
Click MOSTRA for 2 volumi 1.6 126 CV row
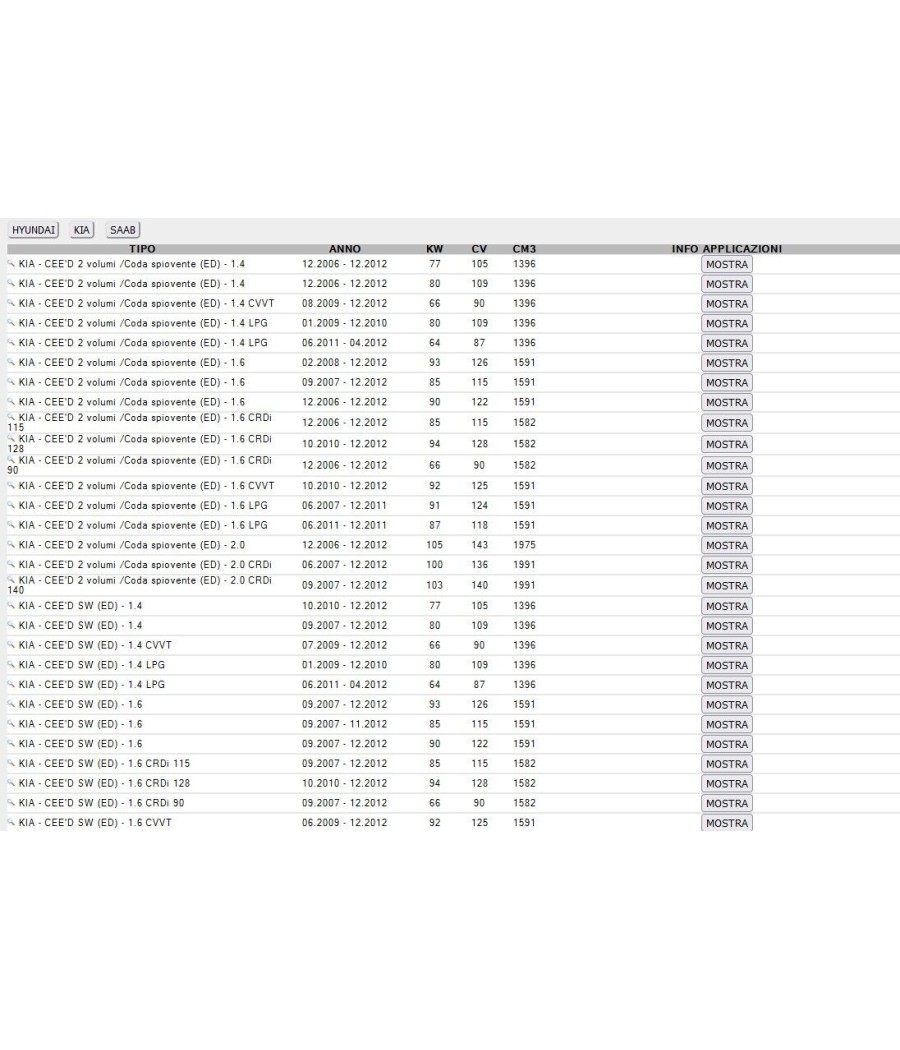727,363
